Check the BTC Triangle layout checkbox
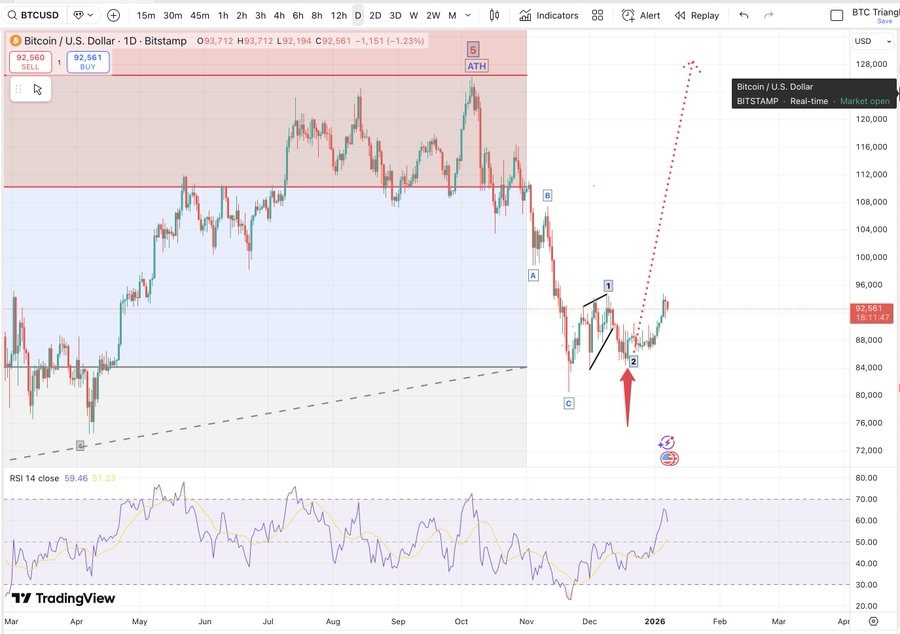This screenshot has width=900, height=634. pos(836,14)
